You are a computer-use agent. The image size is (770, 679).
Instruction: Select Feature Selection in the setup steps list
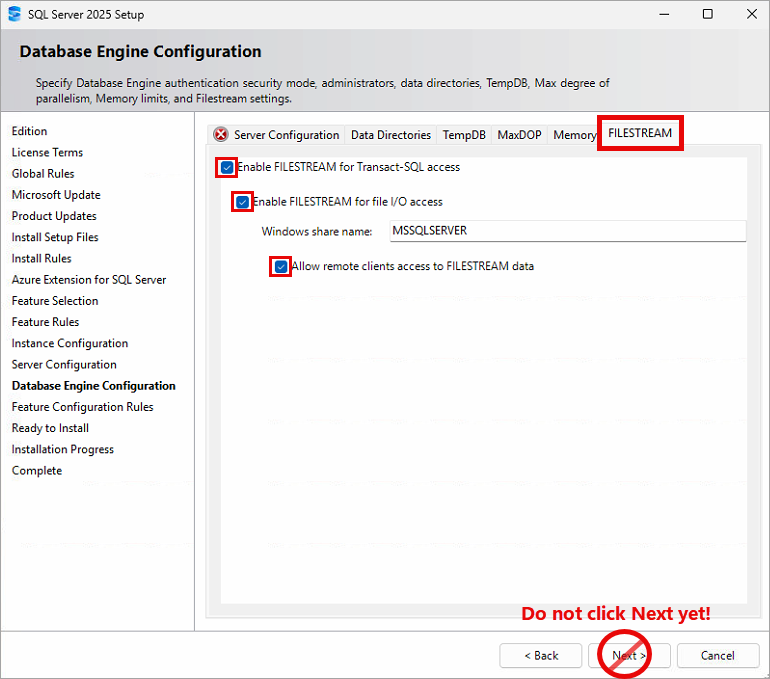(x=55, y=301)
